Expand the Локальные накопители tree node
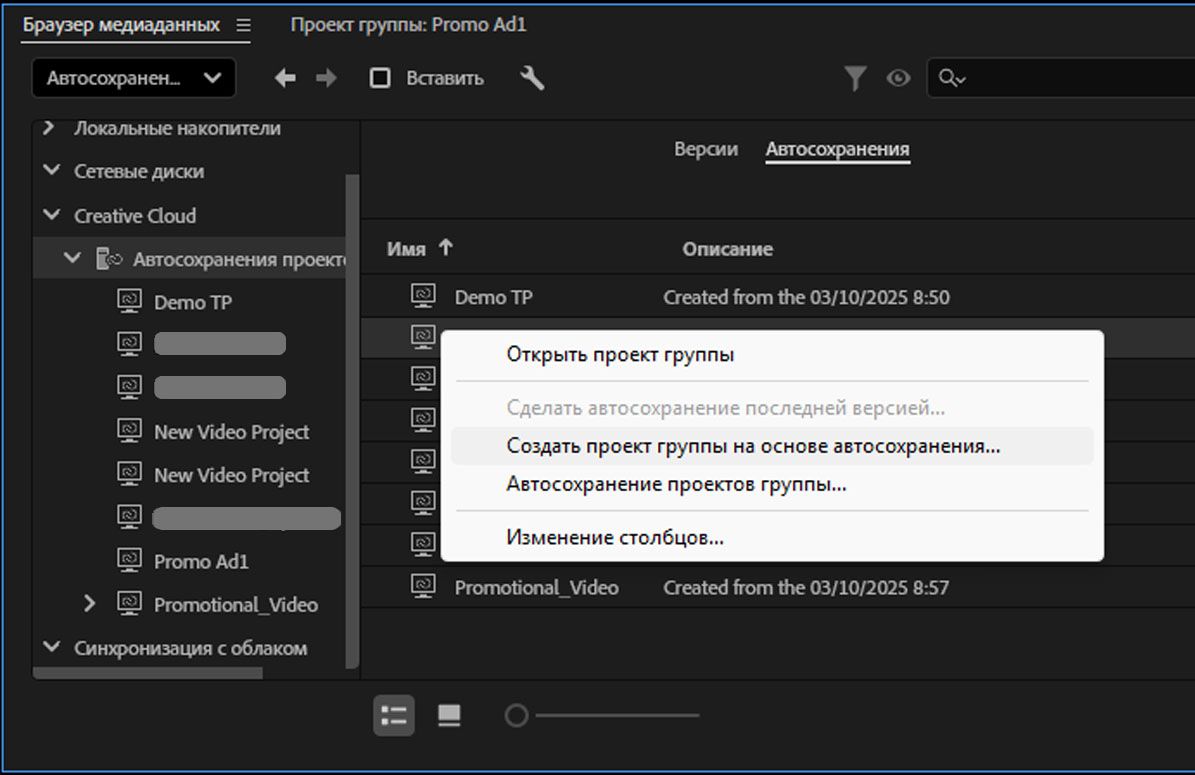The image size is (1195, 775). [x=49, y=128]
